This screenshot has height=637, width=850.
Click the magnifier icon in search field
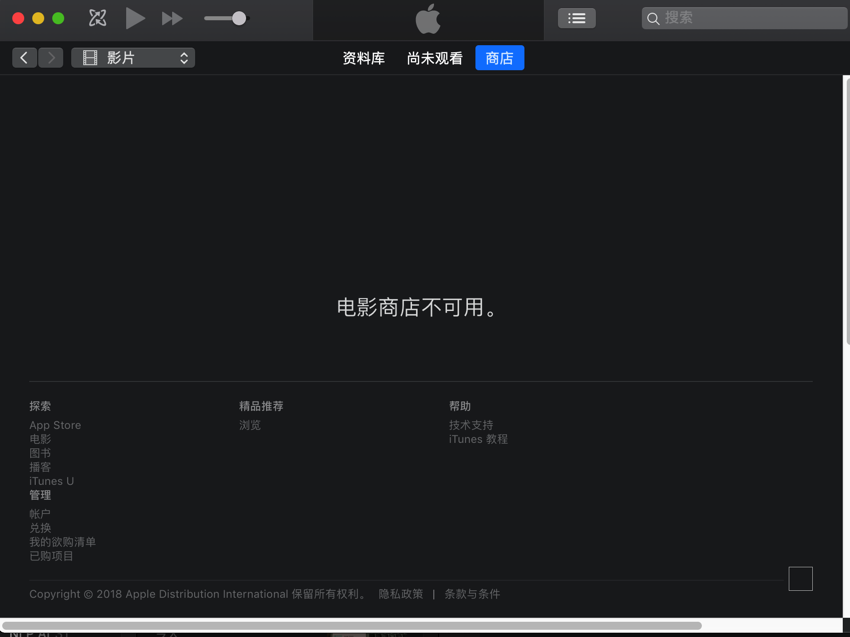pos(653,18)
